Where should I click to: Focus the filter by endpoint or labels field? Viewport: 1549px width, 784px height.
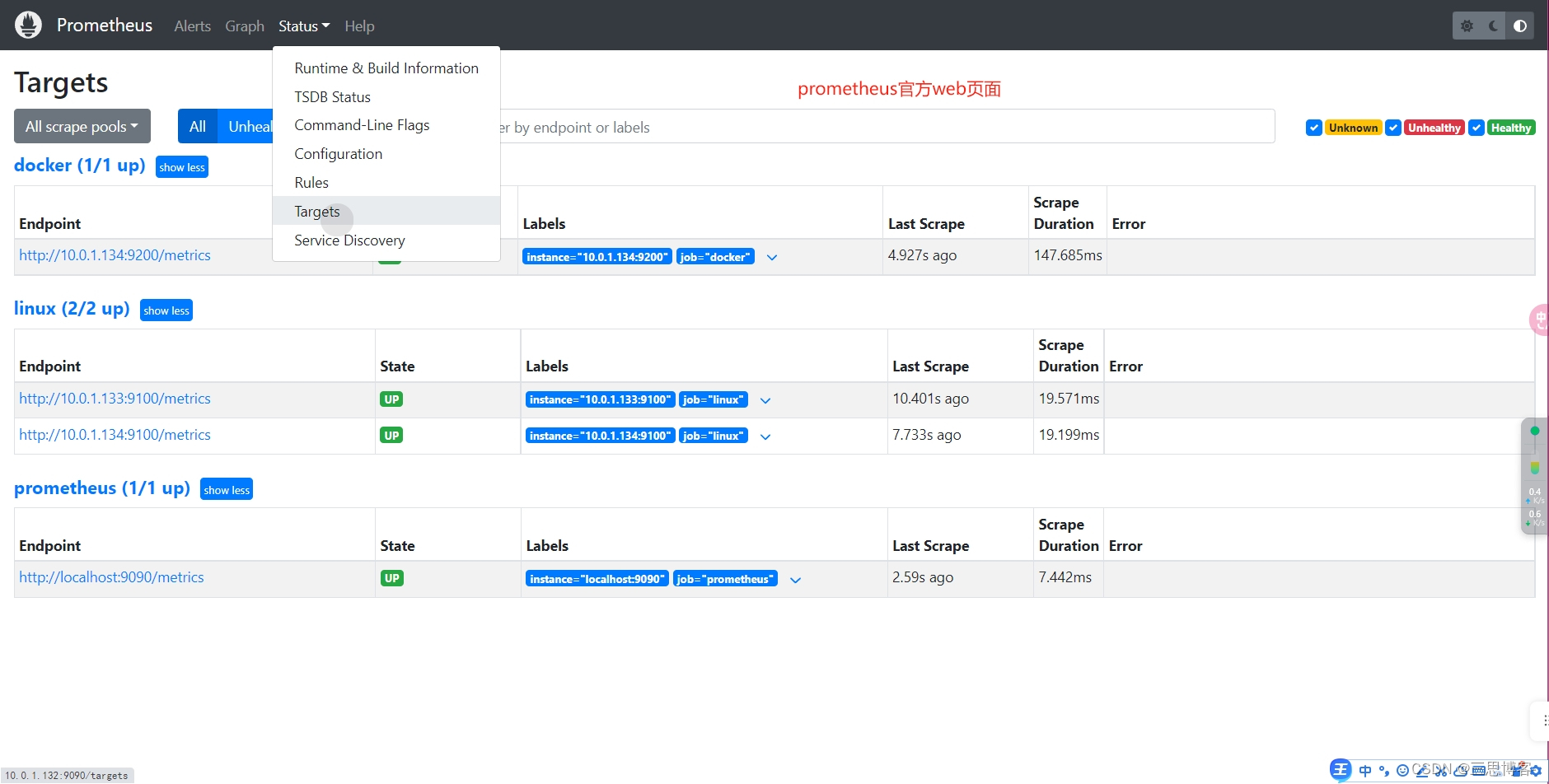coord(887,127)
